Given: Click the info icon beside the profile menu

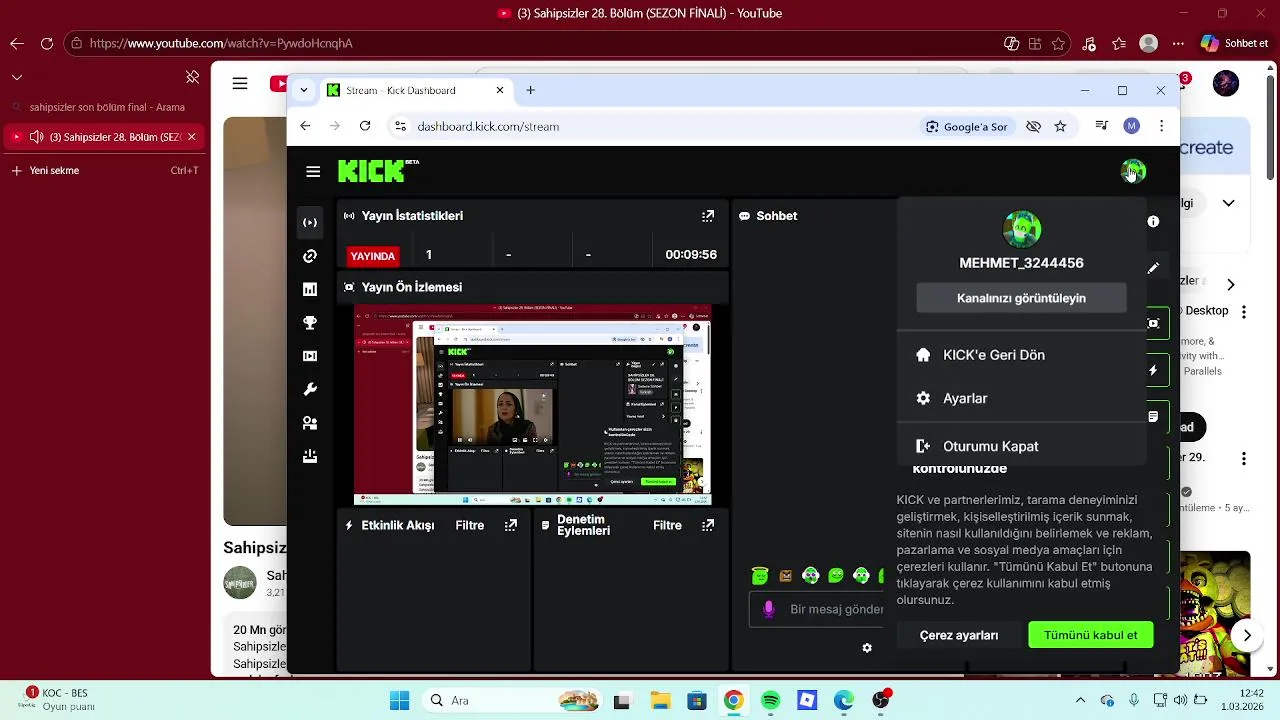Looking at the screenshot, I should tap(1153, 222).
